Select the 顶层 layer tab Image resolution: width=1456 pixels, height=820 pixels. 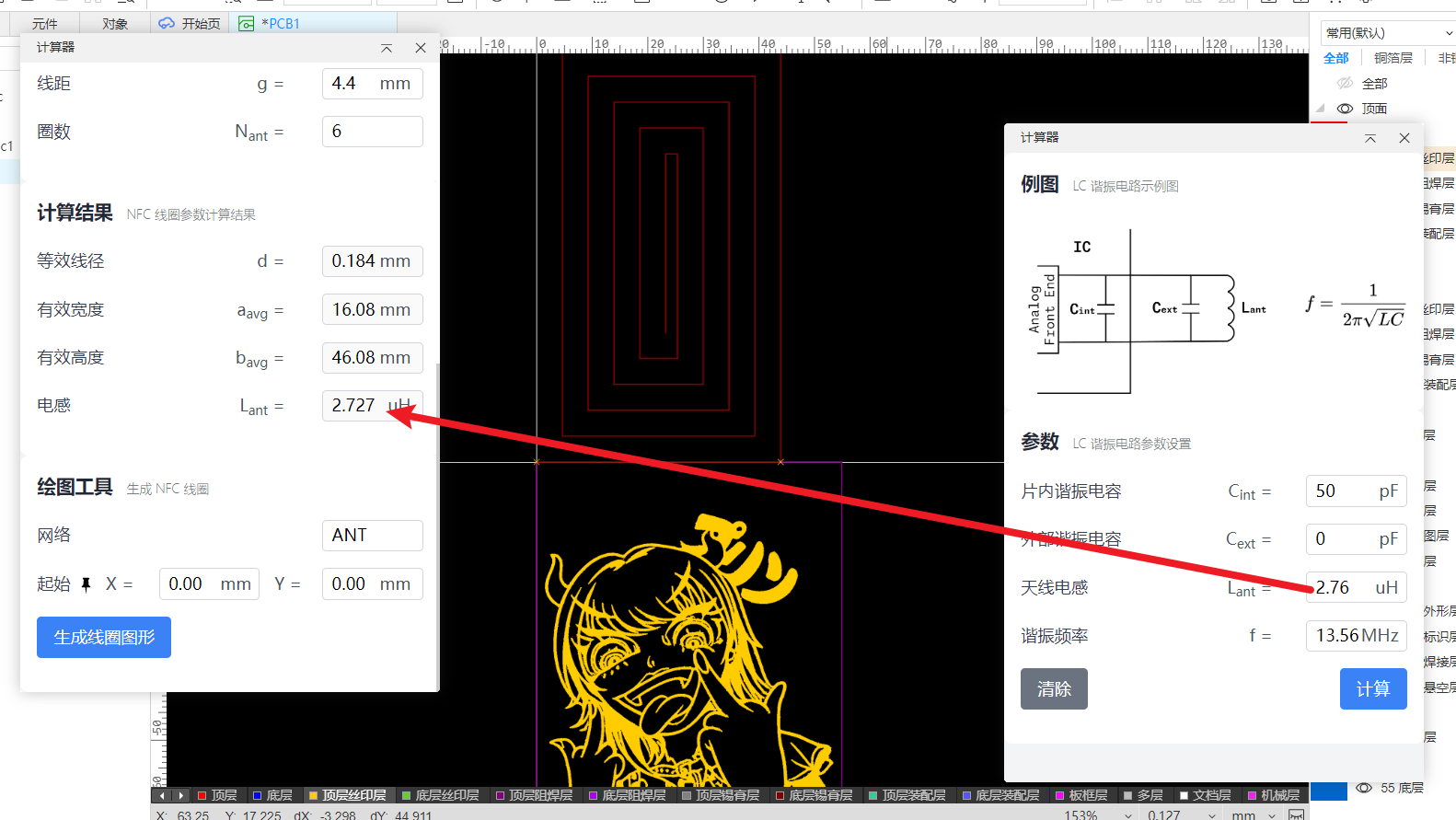click(x=217, y=795)
